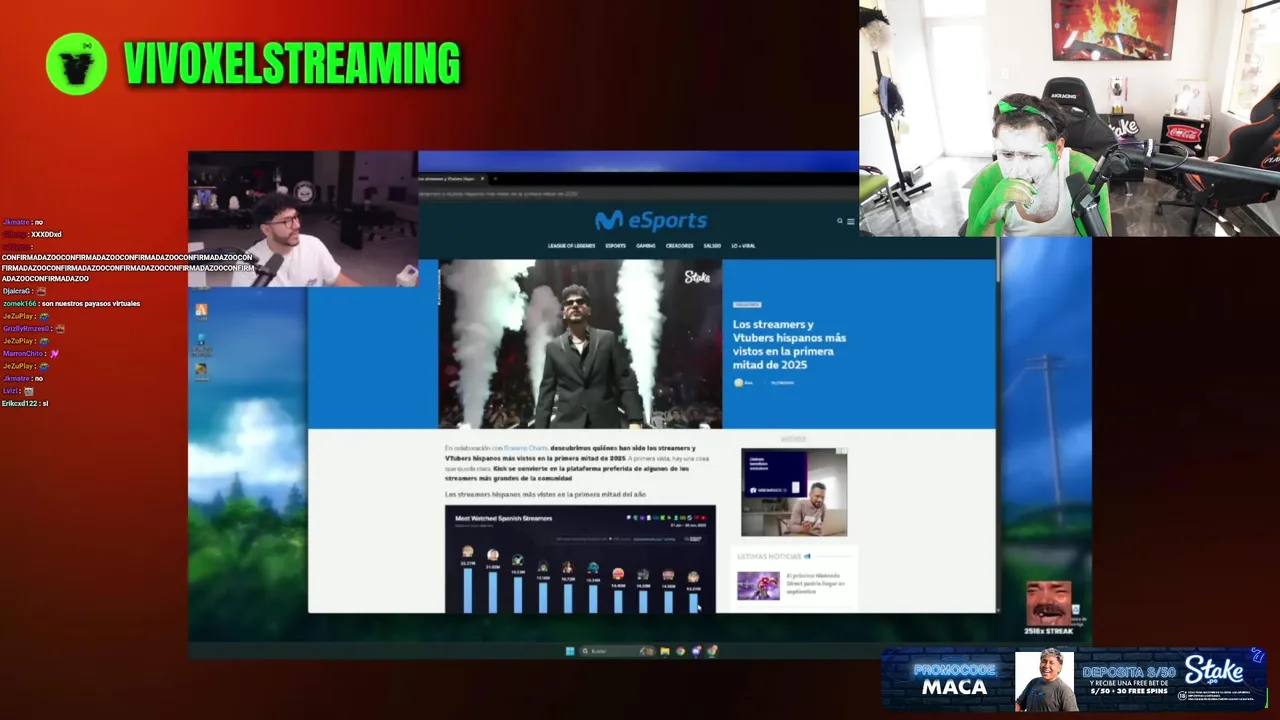Screen dimensions: 1280x720
Task: Click the ULTIMAS NOTICIAS heading
Action: click(769, 556)
